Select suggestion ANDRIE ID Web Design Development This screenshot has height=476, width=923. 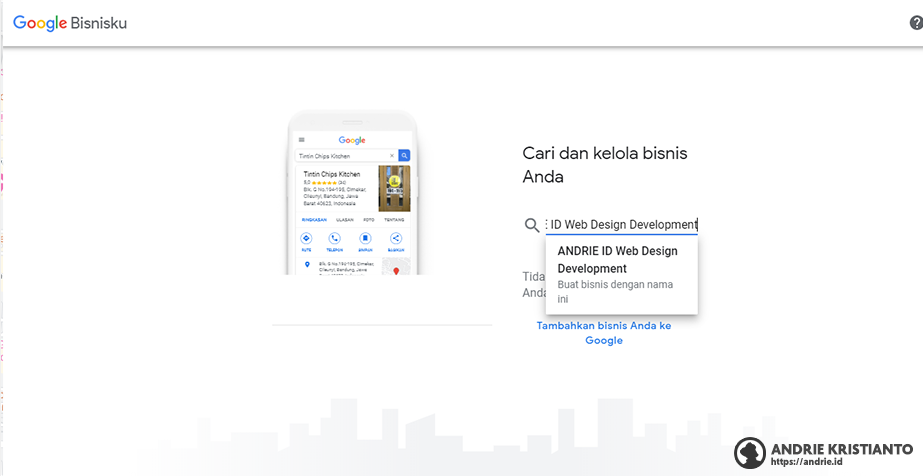(x=622, y=275)
